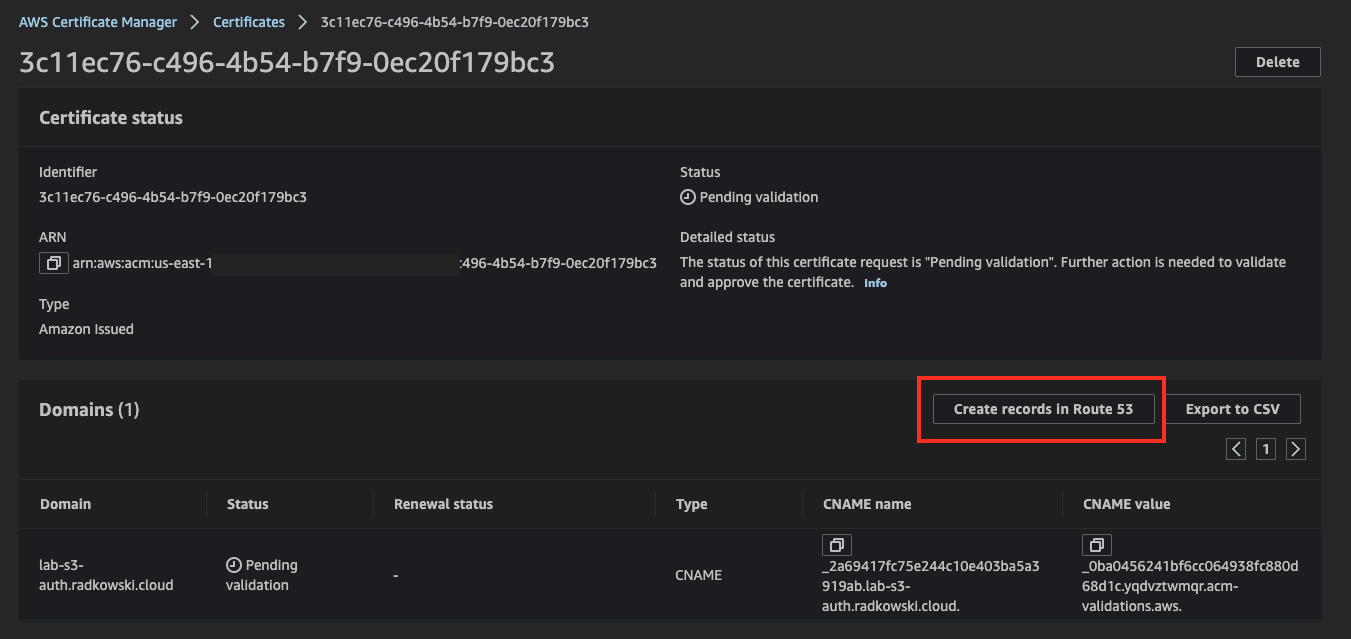Click the Pending validation status in domain row

coord(262,575)
